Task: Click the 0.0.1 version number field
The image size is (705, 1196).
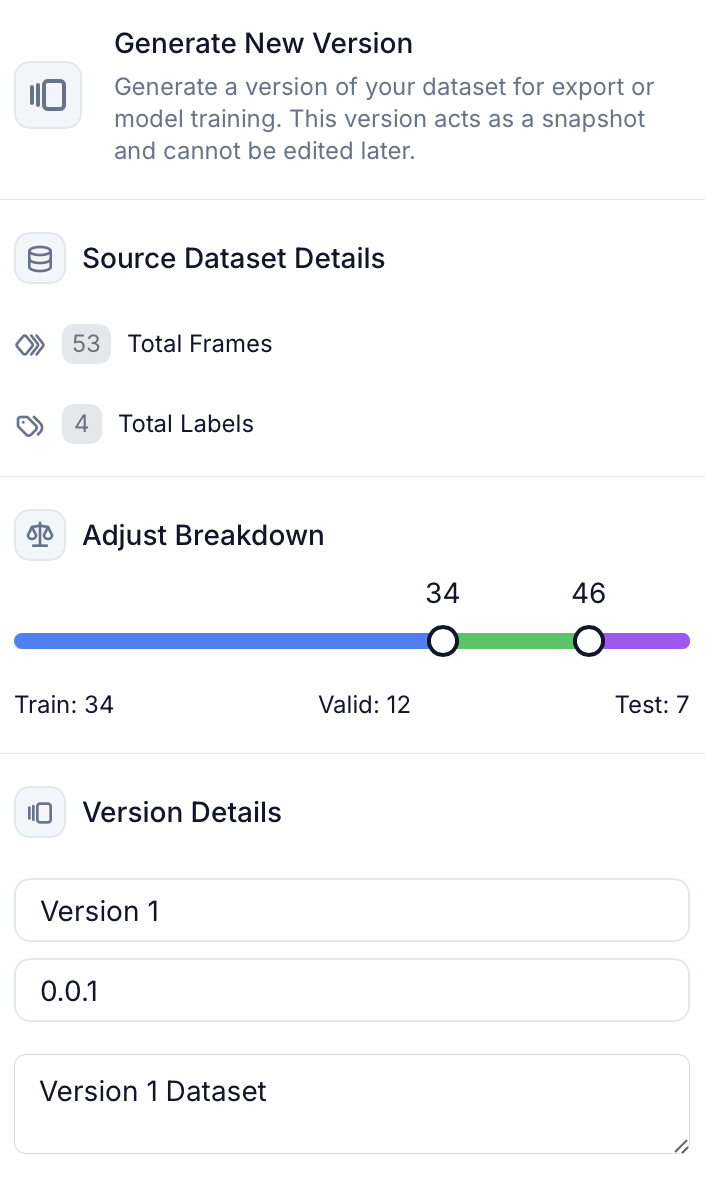Action: tap(351, 991)
